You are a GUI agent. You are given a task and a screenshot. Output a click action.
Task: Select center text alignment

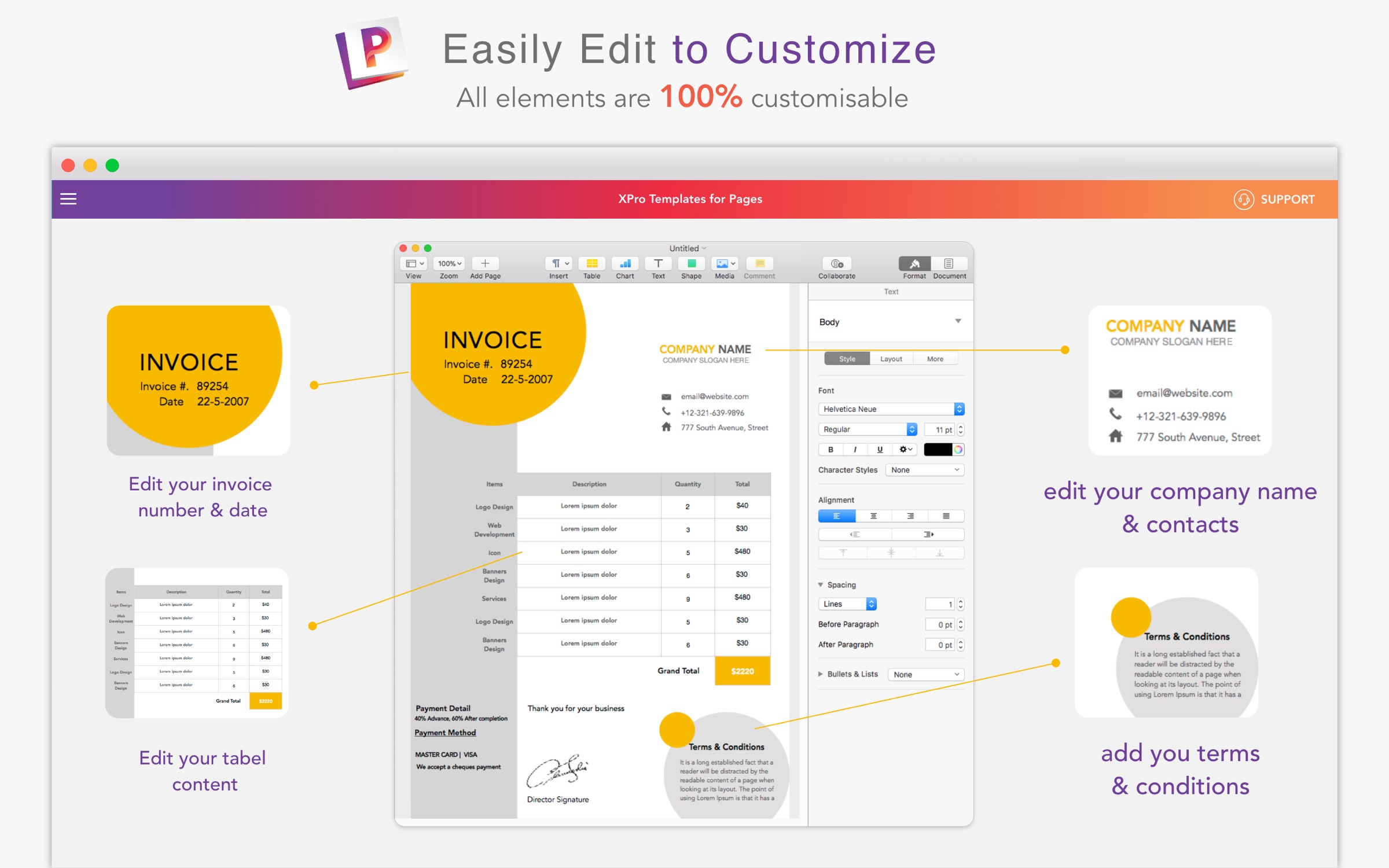pyautogui.click(x=873, y=516)
